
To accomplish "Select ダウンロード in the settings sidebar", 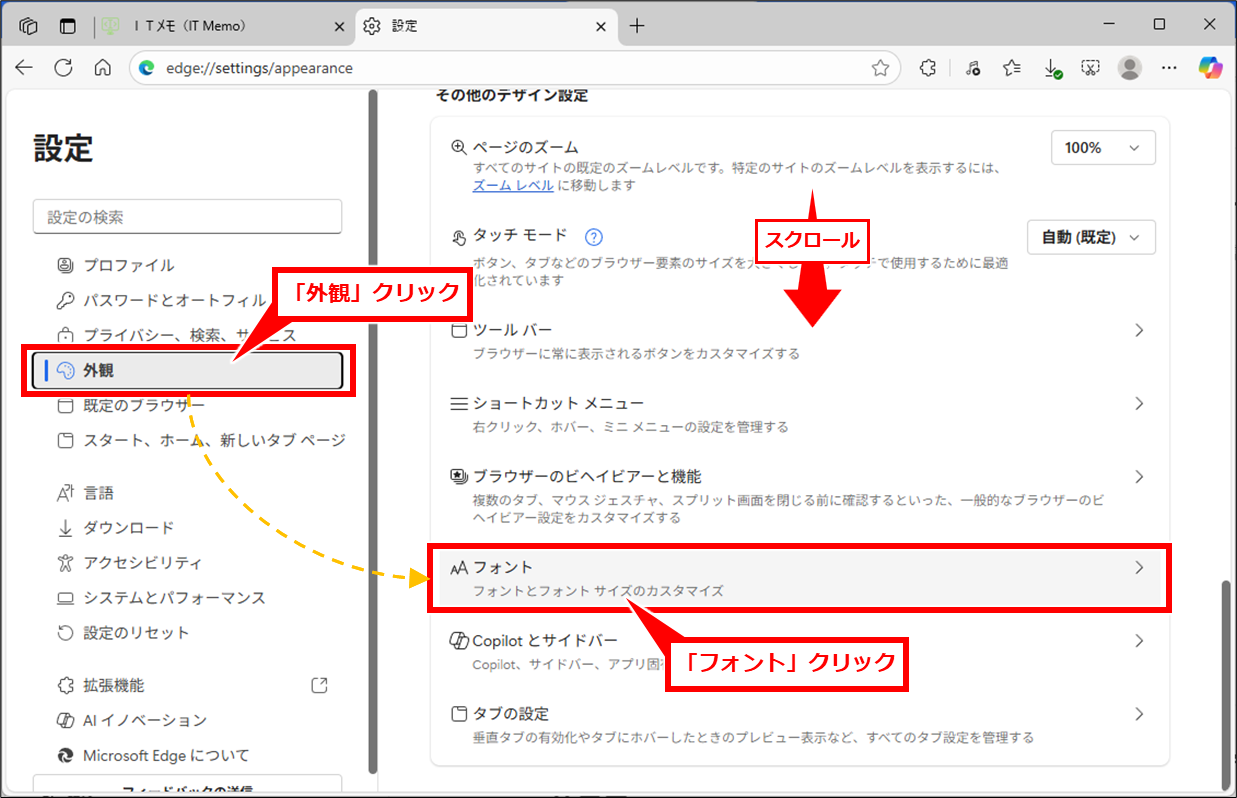I will tap(128, 528).
